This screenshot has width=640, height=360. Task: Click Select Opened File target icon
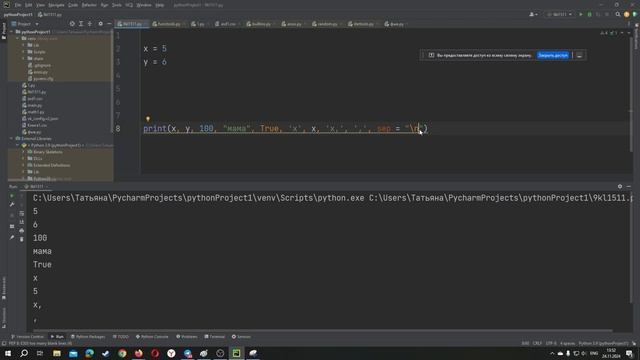(72, 24)
